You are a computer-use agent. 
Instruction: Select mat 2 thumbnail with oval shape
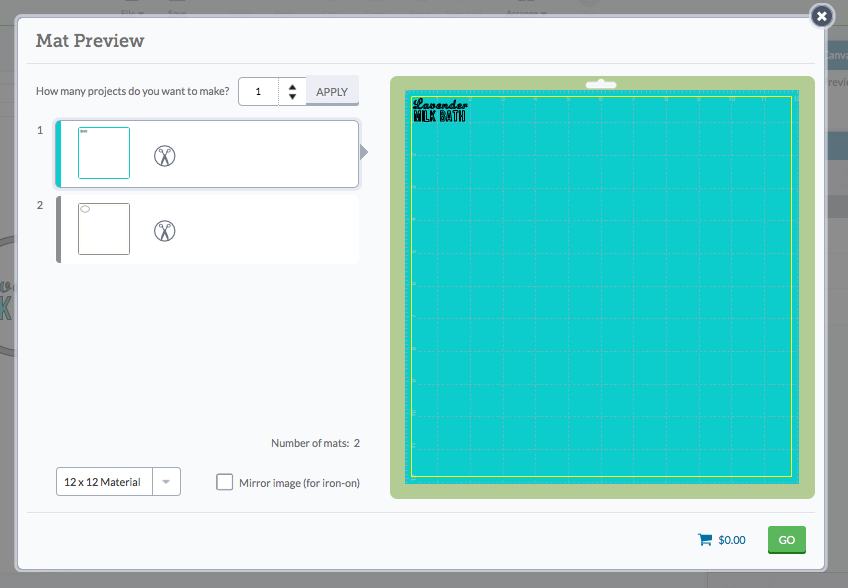(x=104, y=229)
